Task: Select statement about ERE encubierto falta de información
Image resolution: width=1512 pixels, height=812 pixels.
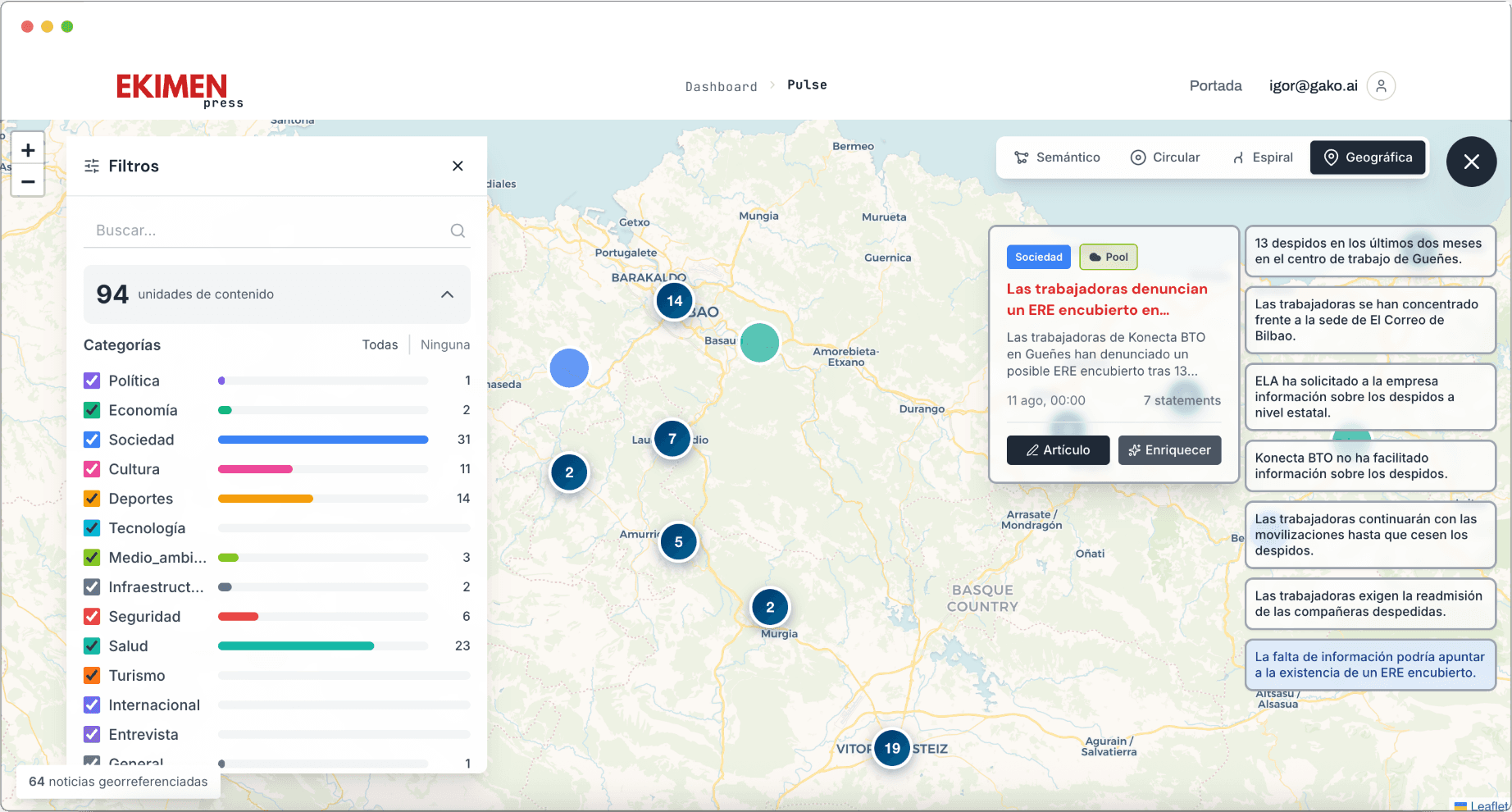Action: (1370, 664)
